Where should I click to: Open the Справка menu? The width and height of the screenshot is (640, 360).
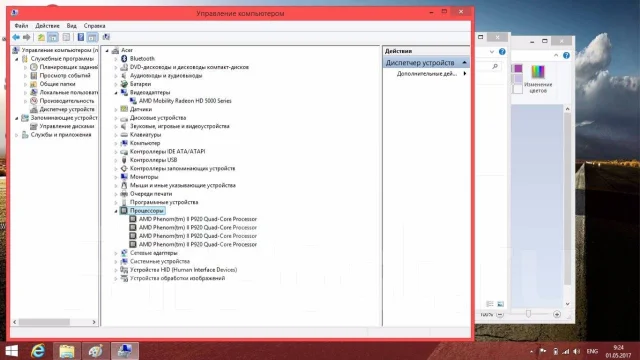(x=94, y=26)
